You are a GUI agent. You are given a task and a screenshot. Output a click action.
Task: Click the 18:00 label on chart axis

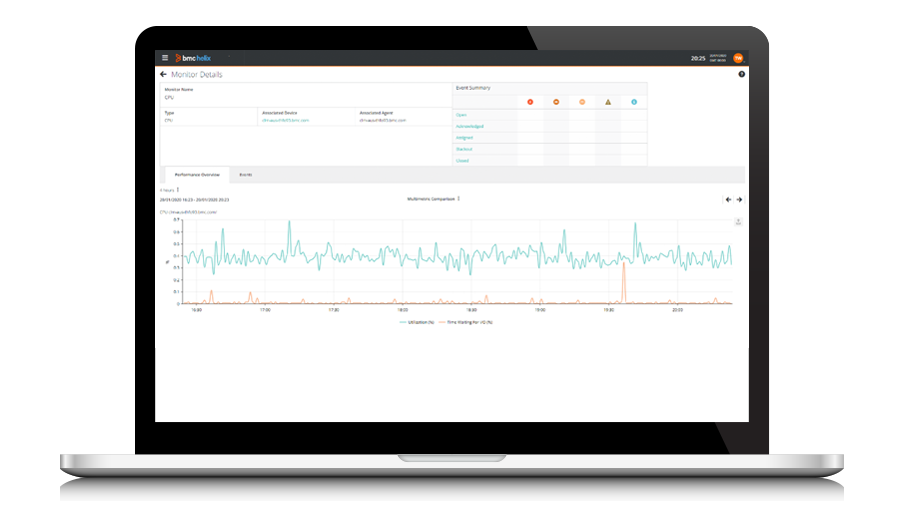(402, 310)
